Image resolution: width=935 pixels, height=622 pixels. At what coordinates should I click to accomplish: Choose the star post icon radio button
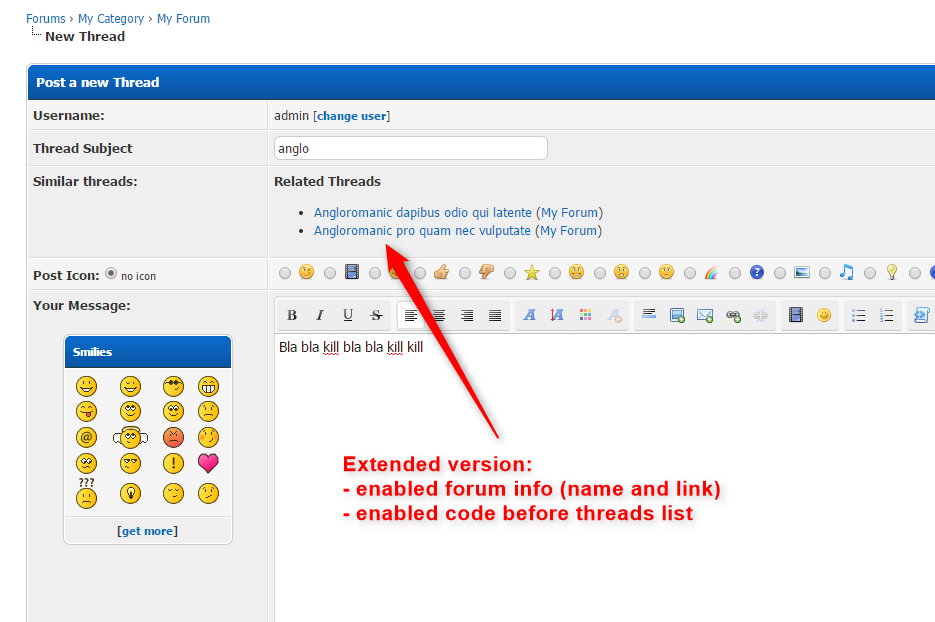(x=510, y=272)
